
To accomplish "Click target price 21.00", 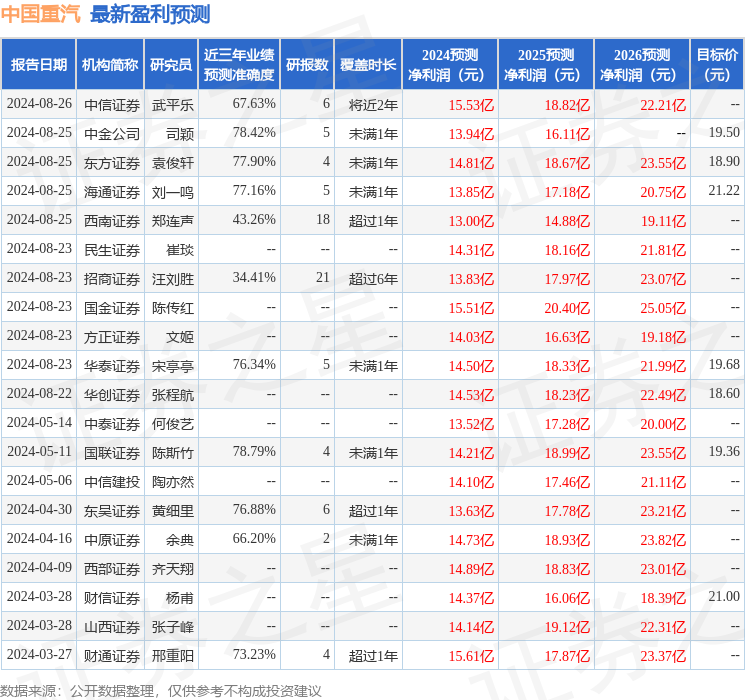I will pos(724,596).
